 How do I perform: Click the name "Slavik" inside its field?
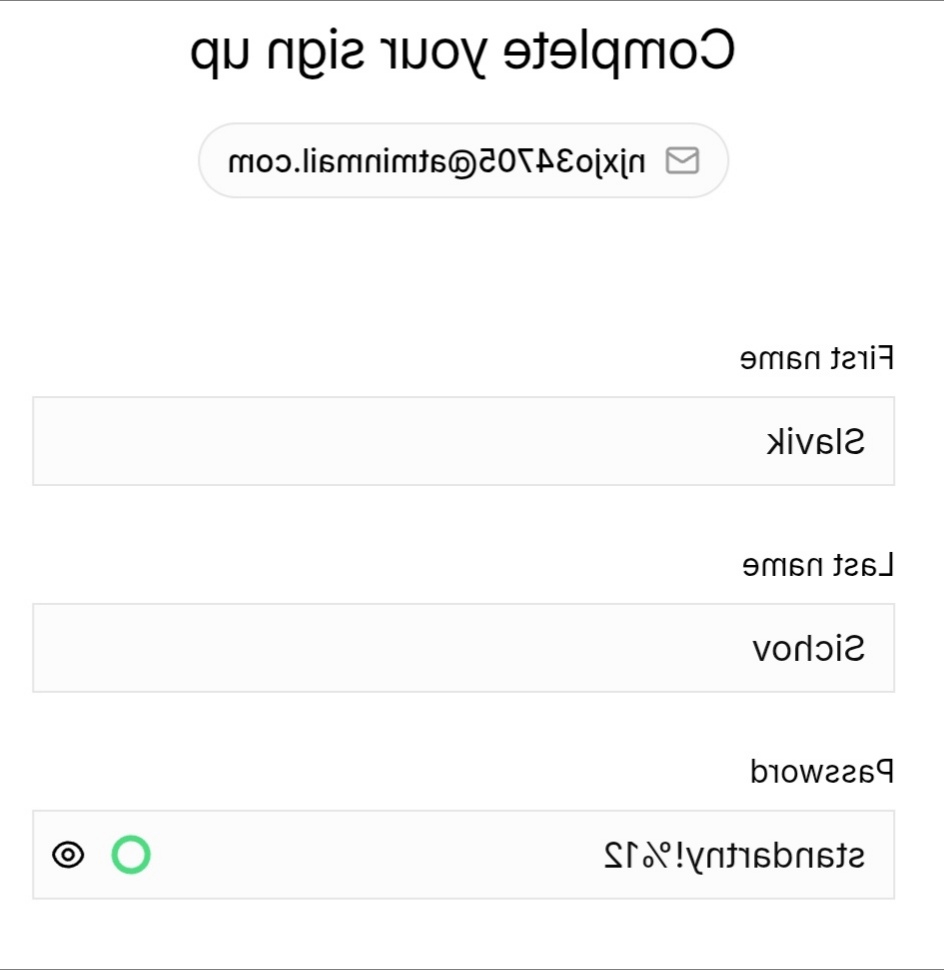pos(815,442)
